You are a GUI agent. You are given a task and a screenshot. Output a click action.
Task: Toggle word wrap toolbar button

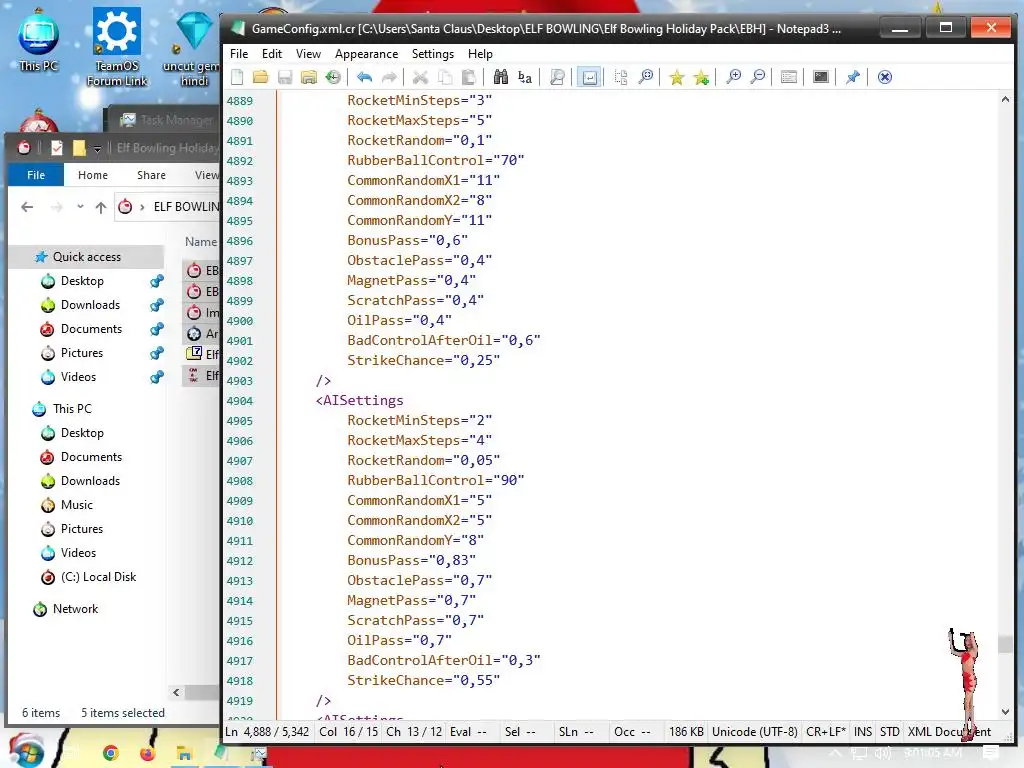(589, 77)
